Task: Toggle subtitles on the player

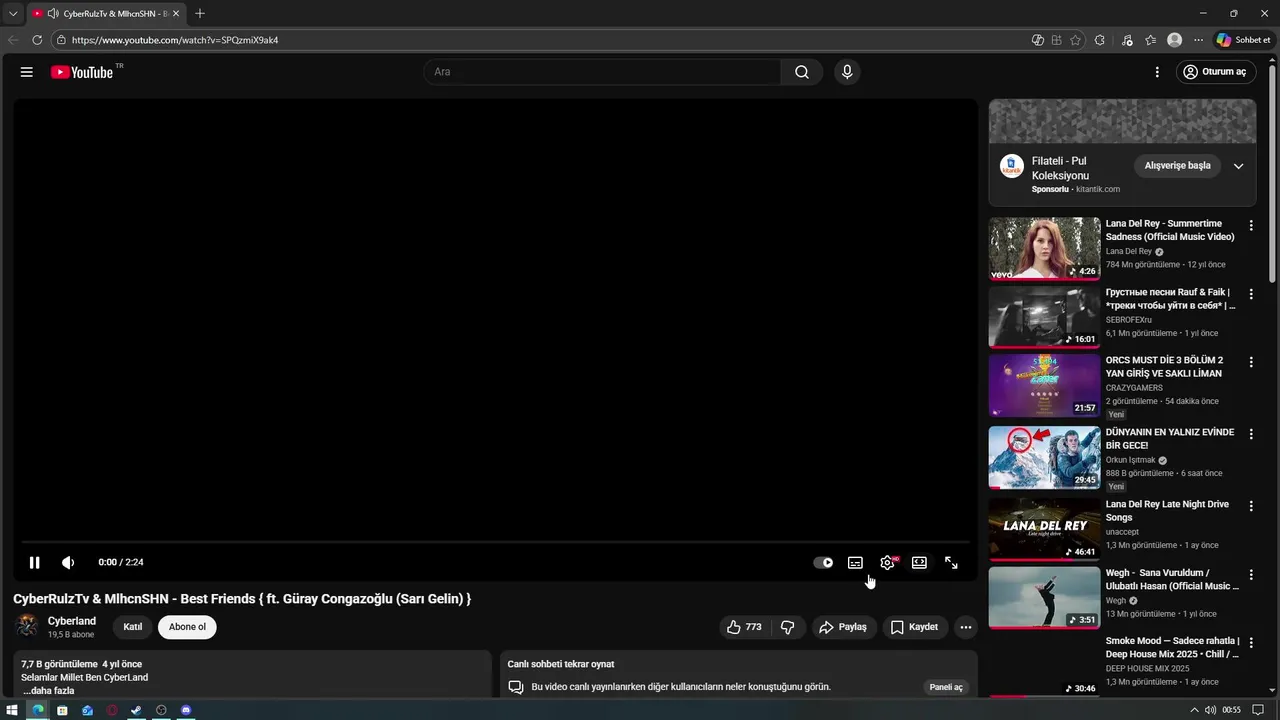Action: coord(855,563)
